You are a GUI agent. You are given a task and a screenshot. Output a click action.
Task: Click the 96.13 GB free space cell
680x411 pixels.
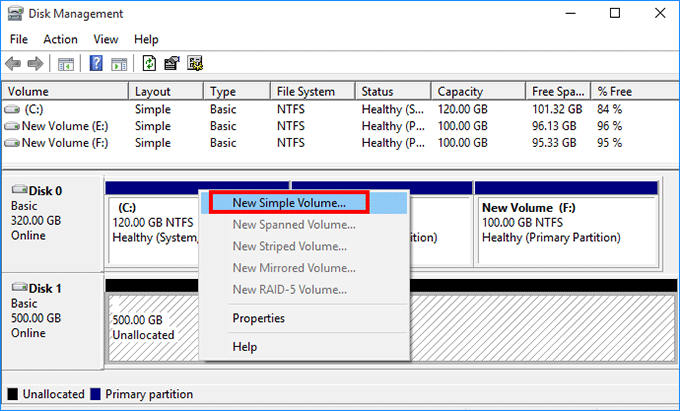(x=554, y=126)
